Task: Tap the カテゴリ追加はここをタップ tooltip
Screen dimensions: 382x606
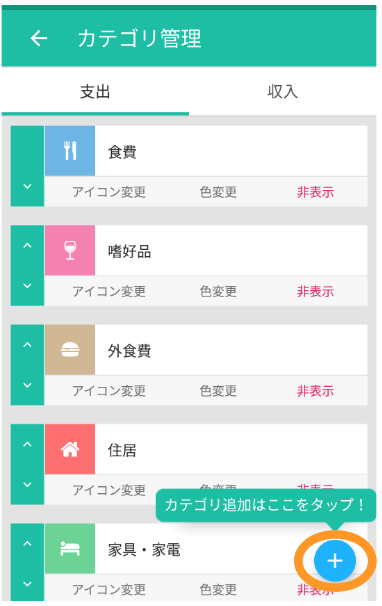Action: pyautogui.click(x=266, y=505)
